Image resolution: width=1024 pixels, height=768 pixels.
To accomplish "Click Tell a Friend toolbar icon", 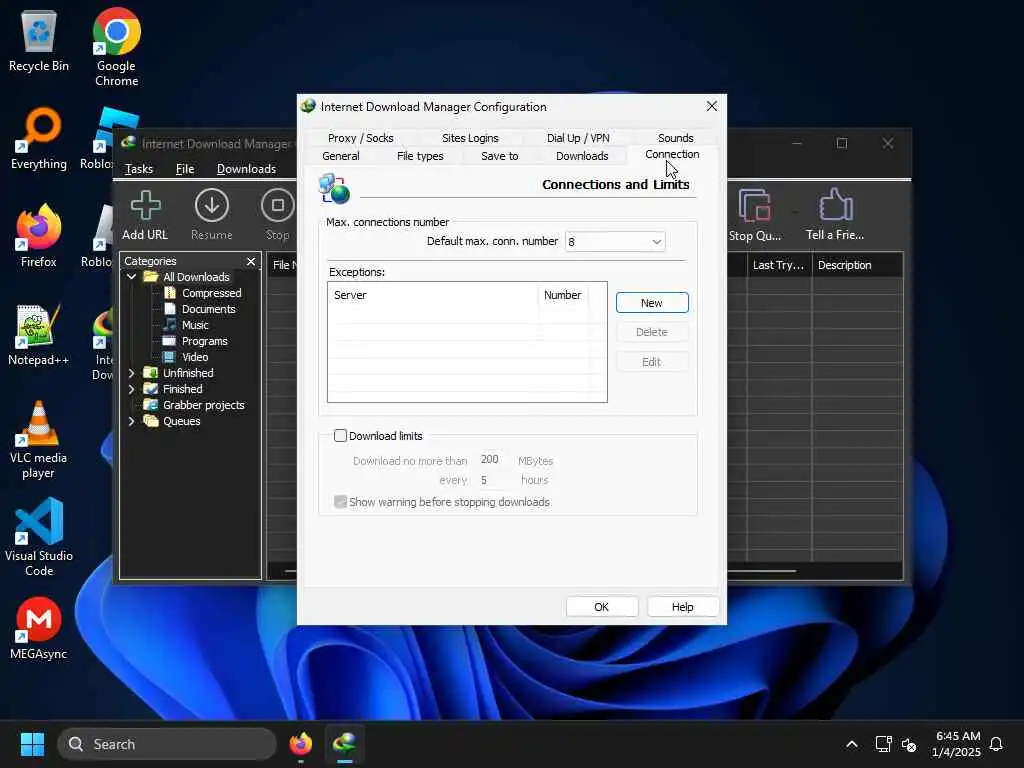I will point(835,216).
